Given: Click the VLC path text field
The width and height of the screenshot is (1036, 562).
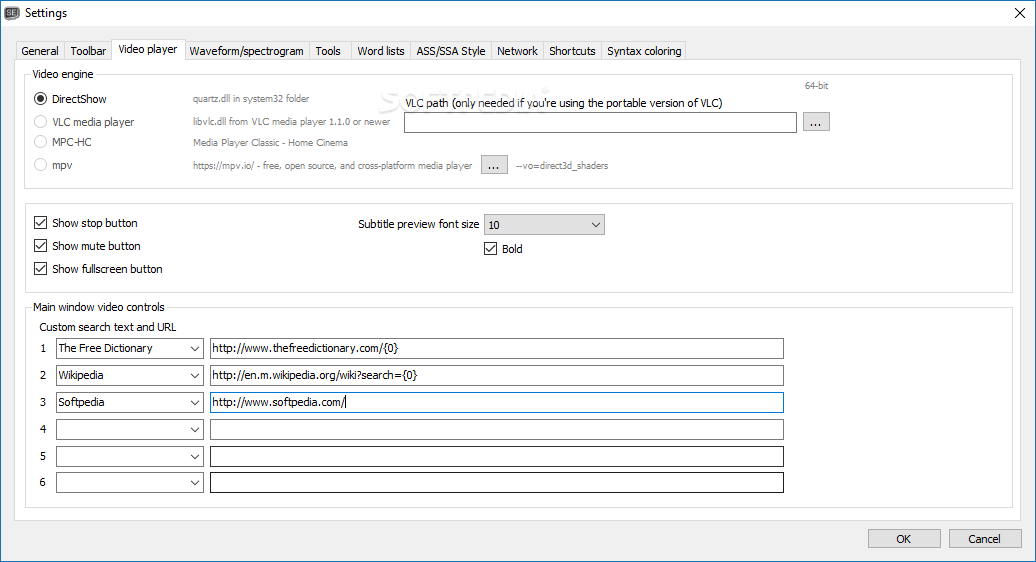Looking at the screenshot, I should coord(600,122).
